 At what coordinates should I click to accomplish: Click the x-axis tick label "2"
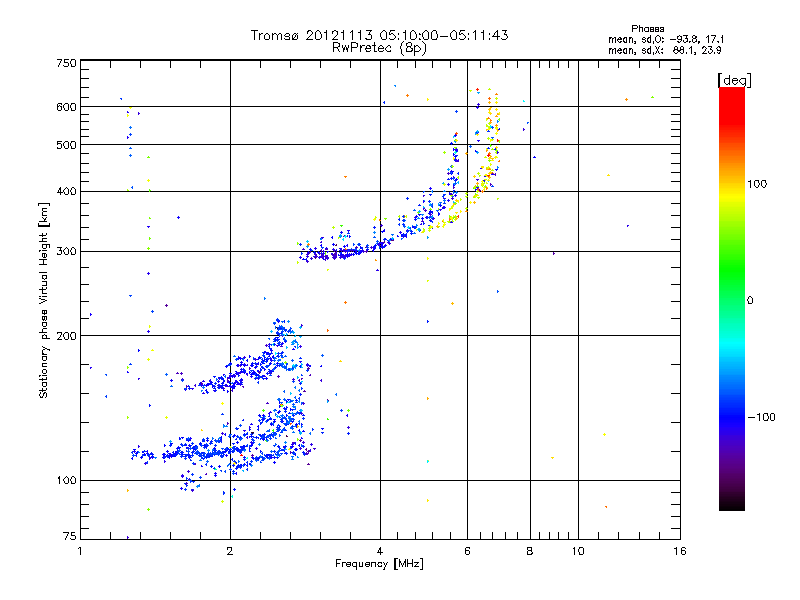230,551
